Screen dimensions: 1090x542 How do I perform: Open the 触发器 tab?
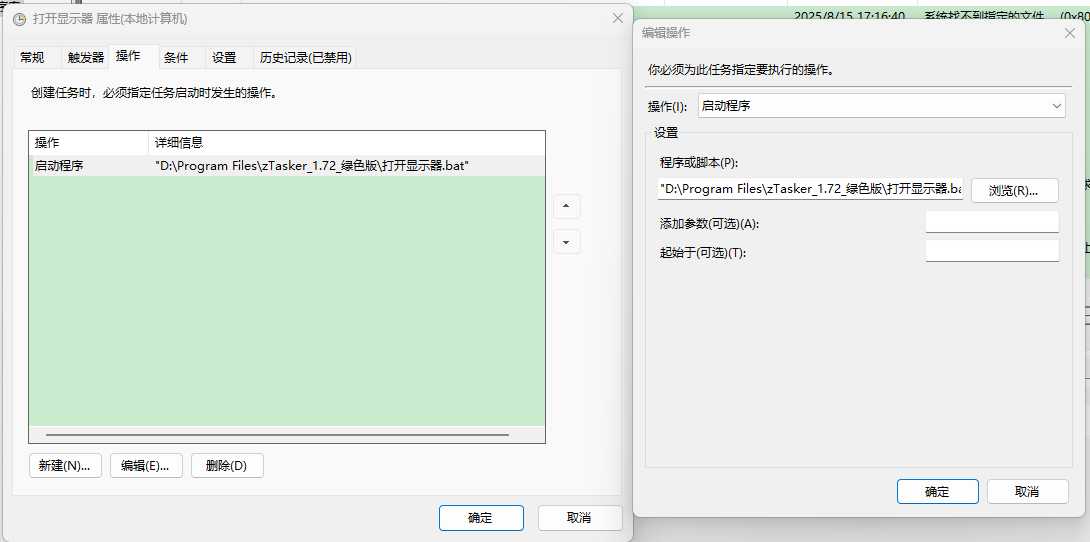86,58
